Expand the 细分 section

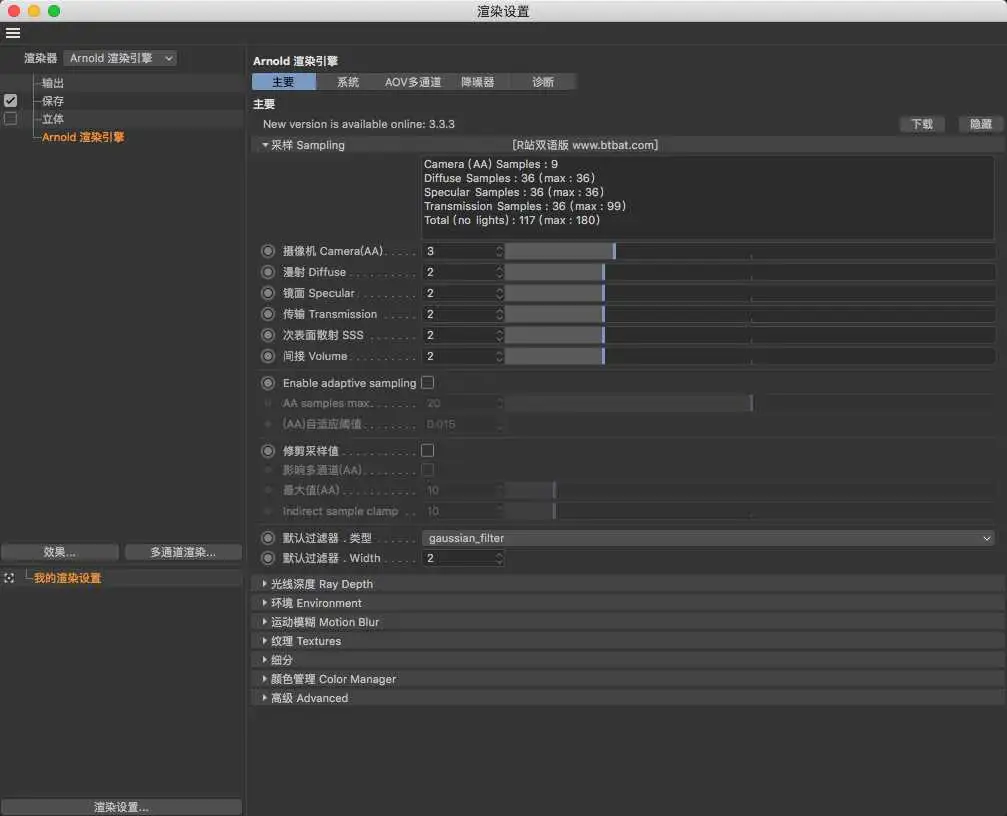tap(265, 659)
